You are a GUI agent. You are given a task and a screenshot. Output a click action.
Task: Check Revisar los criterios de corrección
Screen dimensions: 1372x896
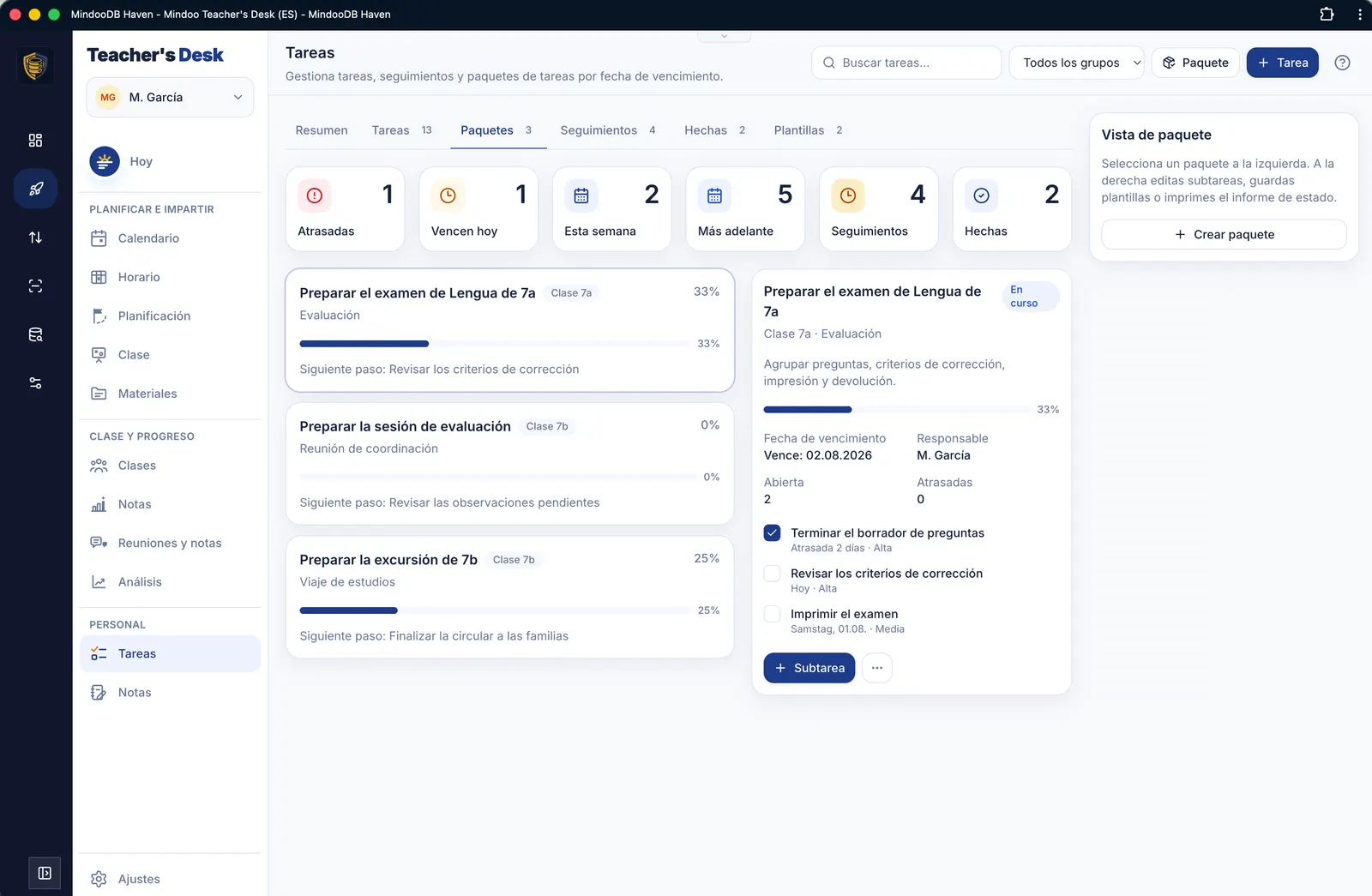(x=772, y=574)
